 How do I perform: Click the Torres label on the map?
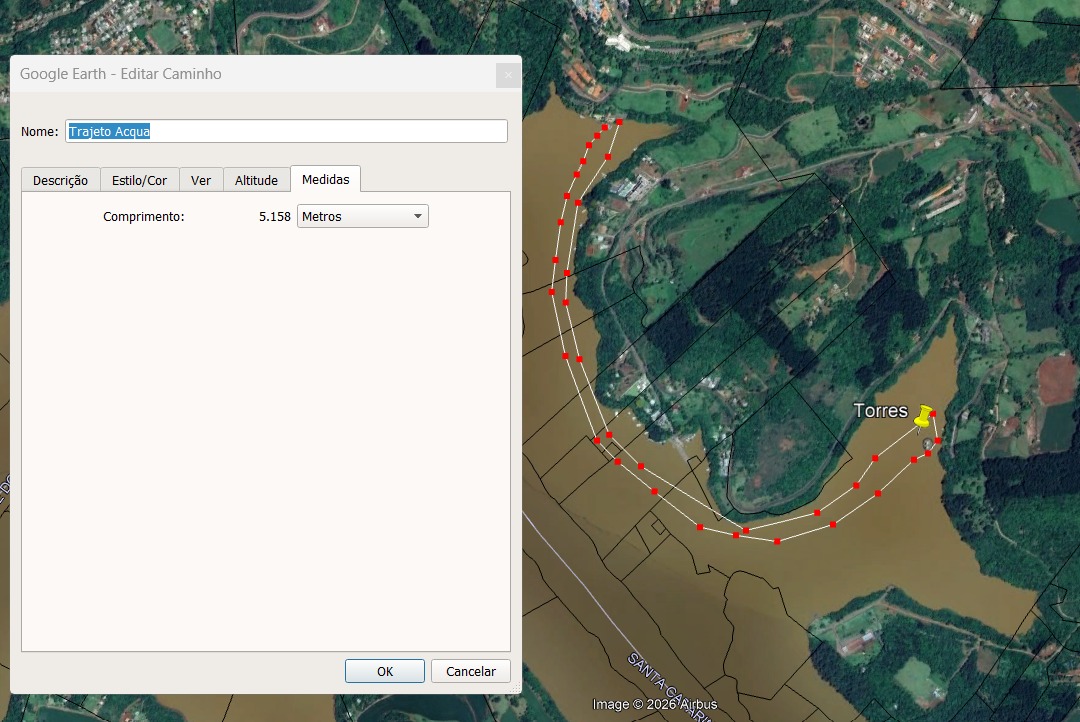880,411
